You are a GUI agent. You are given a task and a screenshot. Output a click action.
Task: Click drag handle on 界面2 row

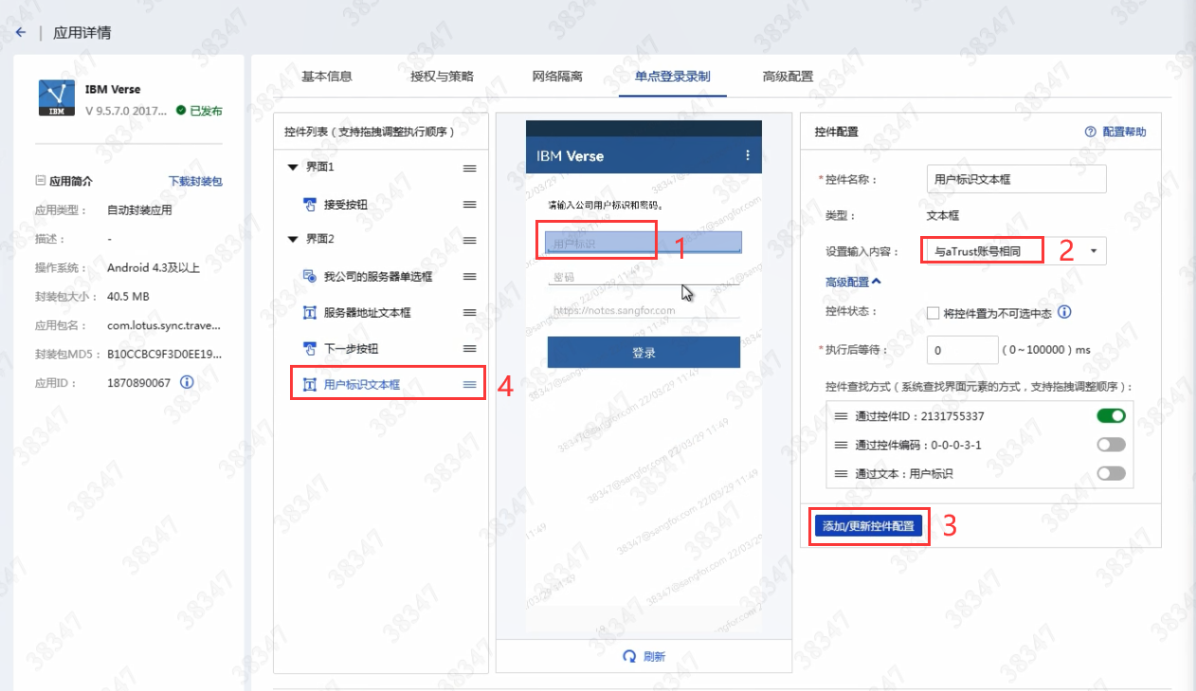point(470,240)
